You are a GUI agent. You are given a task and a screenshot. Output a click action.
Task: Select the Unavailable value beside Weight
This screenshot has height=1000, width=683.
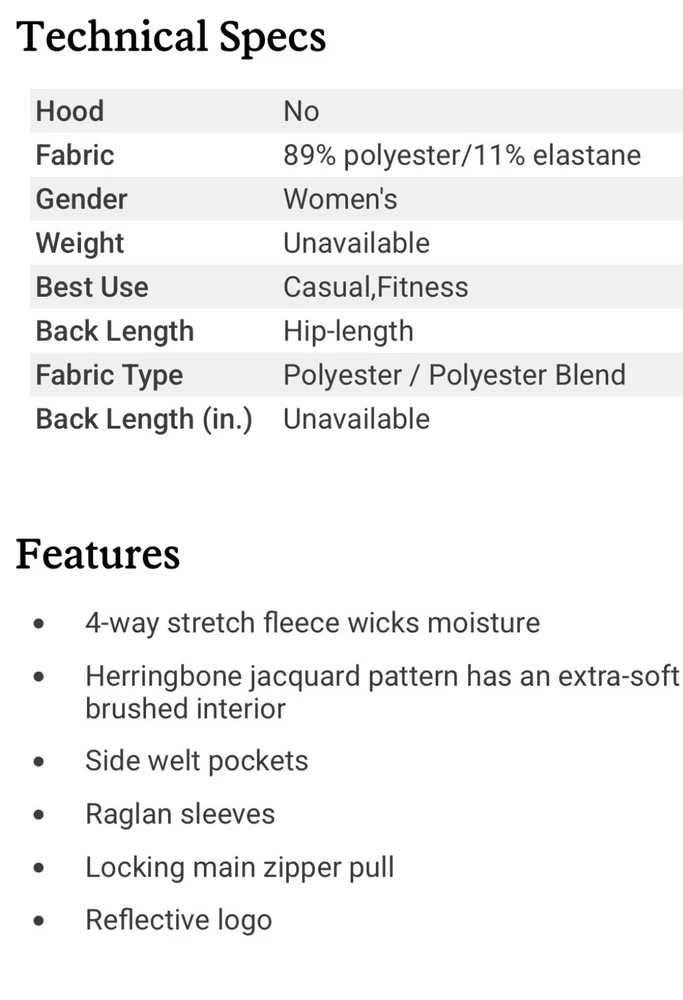point(356,243)
